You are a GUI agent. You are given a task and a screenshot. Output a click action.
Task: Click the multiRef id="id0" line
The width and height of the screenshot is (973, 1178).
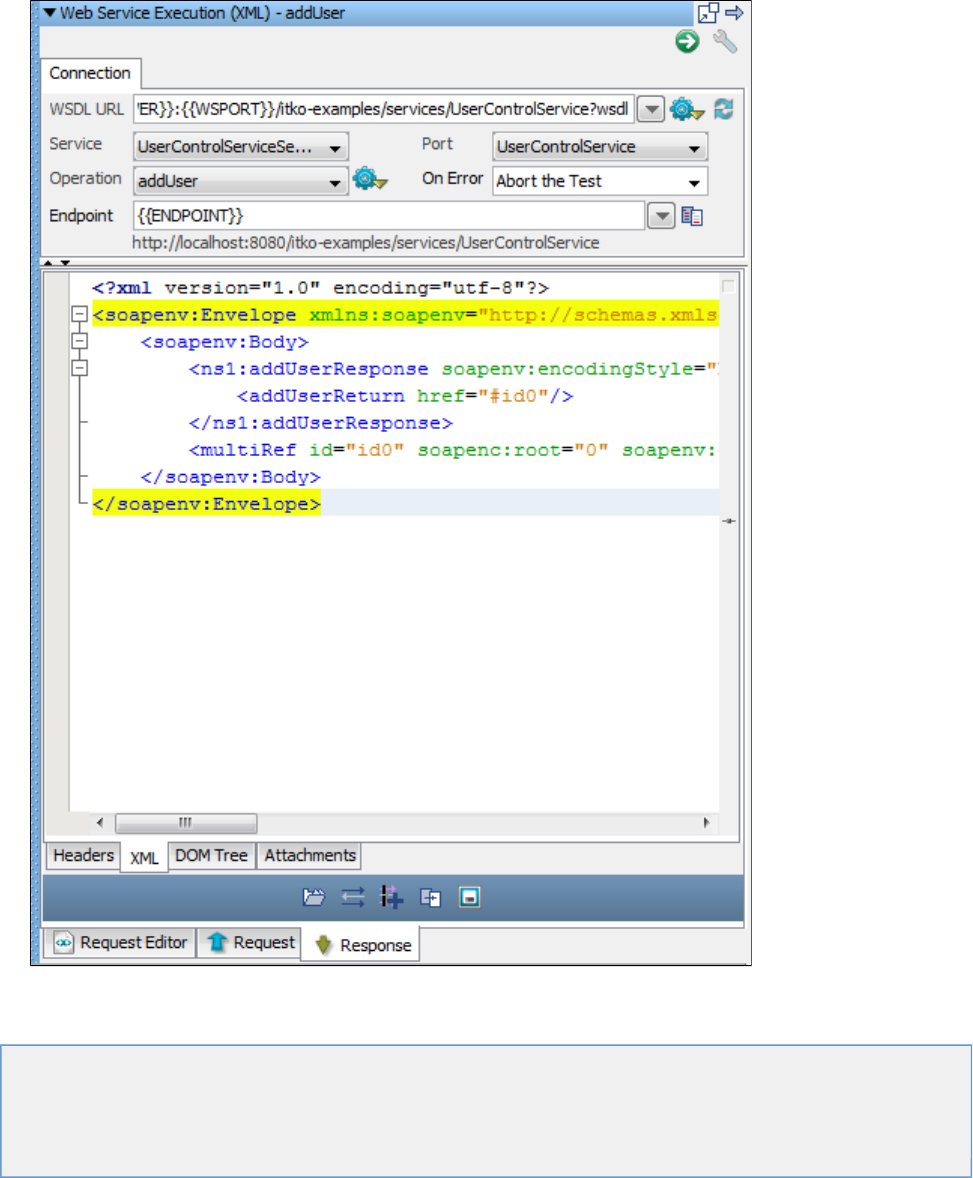coord(453,450)
